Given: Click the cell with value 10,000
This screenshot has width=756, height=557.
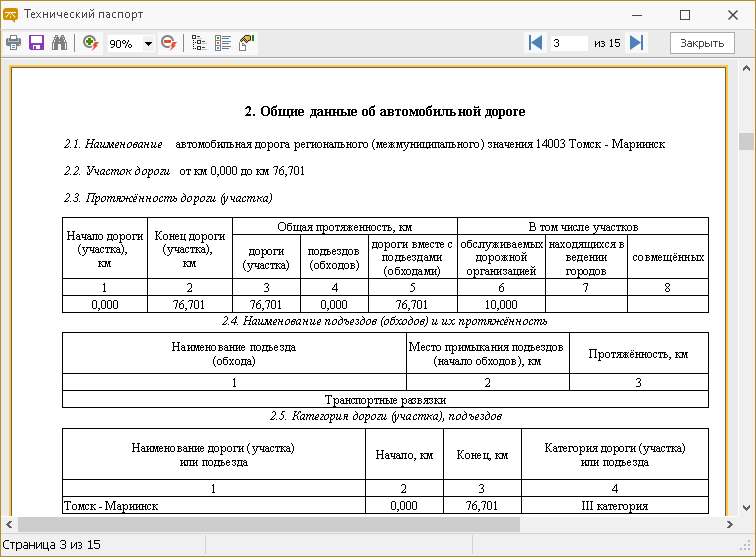Looking at the screenshot, I should coord(501,305).
